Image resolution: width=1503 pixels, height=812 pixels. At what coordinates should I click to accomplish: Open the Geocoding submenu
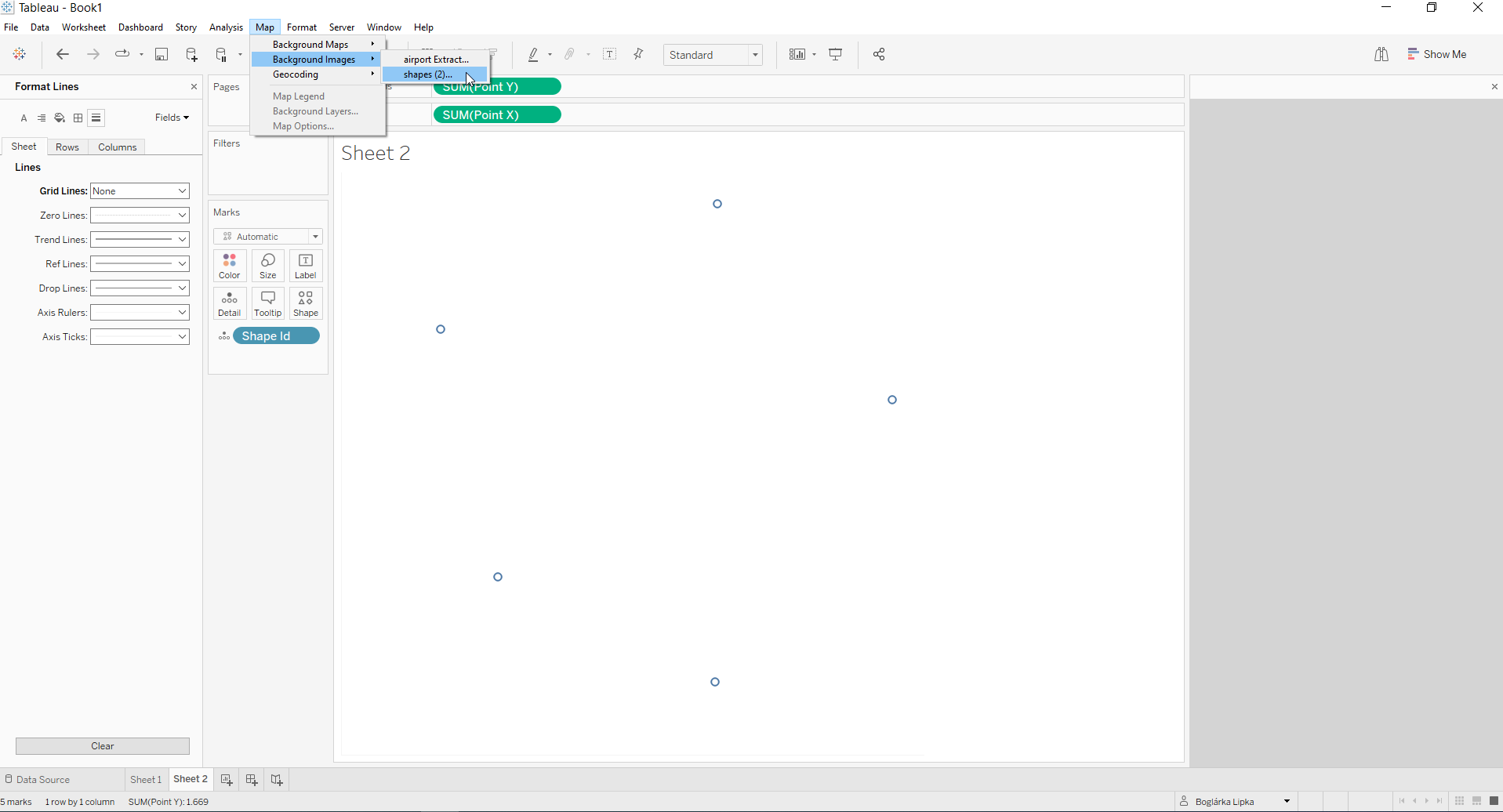click(x=318, y=74)
